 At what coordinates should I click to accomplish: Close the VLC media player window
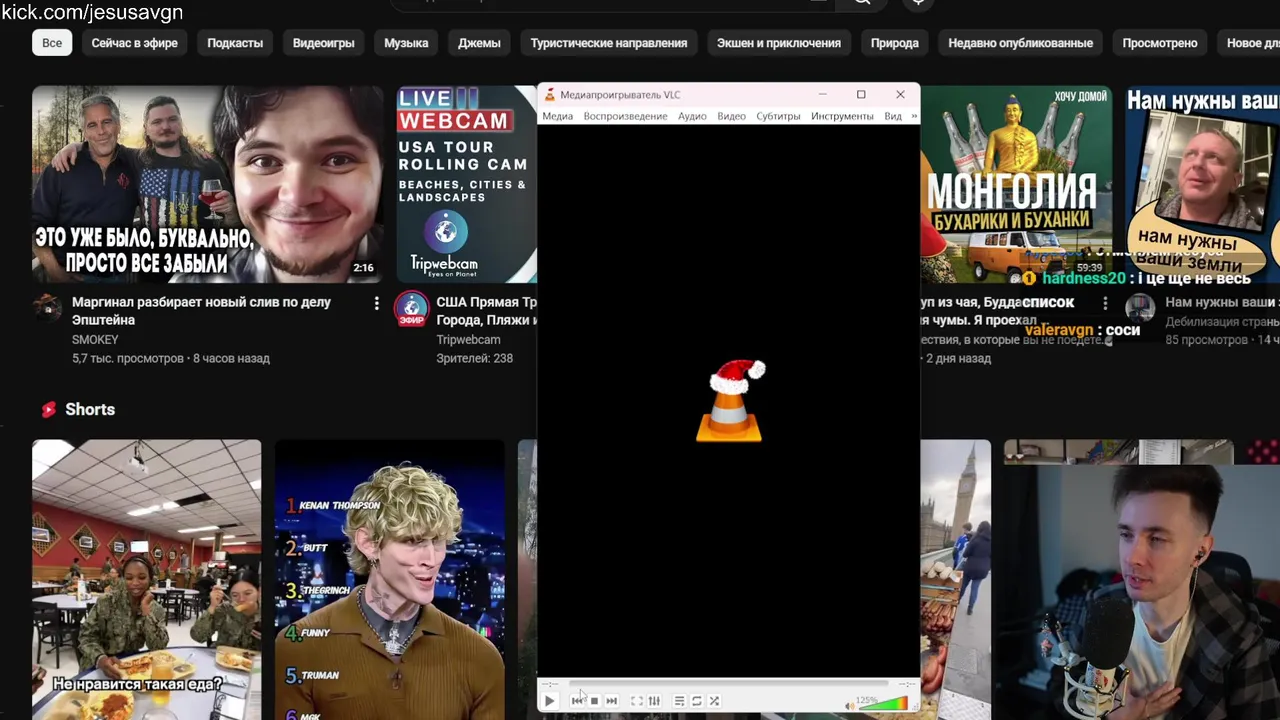[x=900, y=94]
